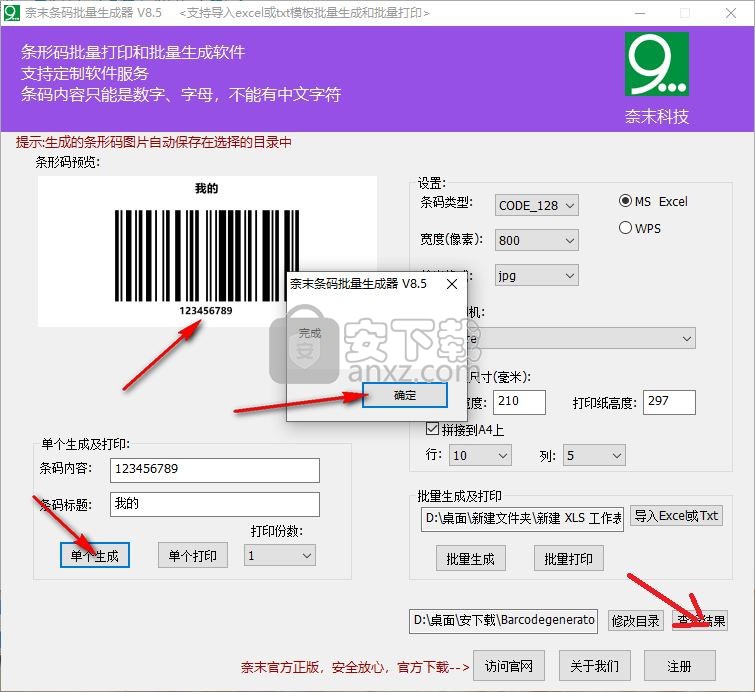Click the barcode preview image

point(207,251)
